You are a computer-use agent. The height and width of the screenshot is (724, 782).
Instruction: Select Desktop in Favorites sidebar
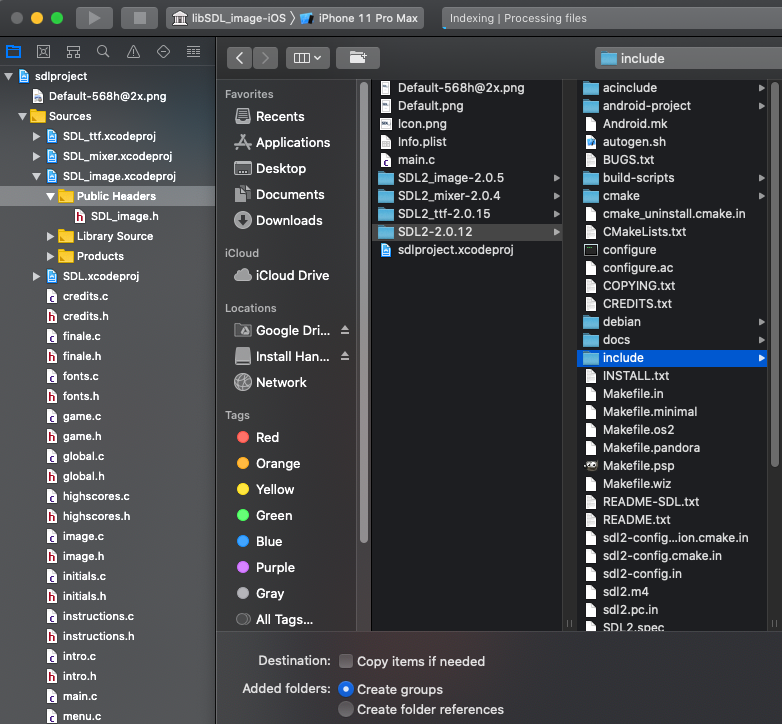270,168
